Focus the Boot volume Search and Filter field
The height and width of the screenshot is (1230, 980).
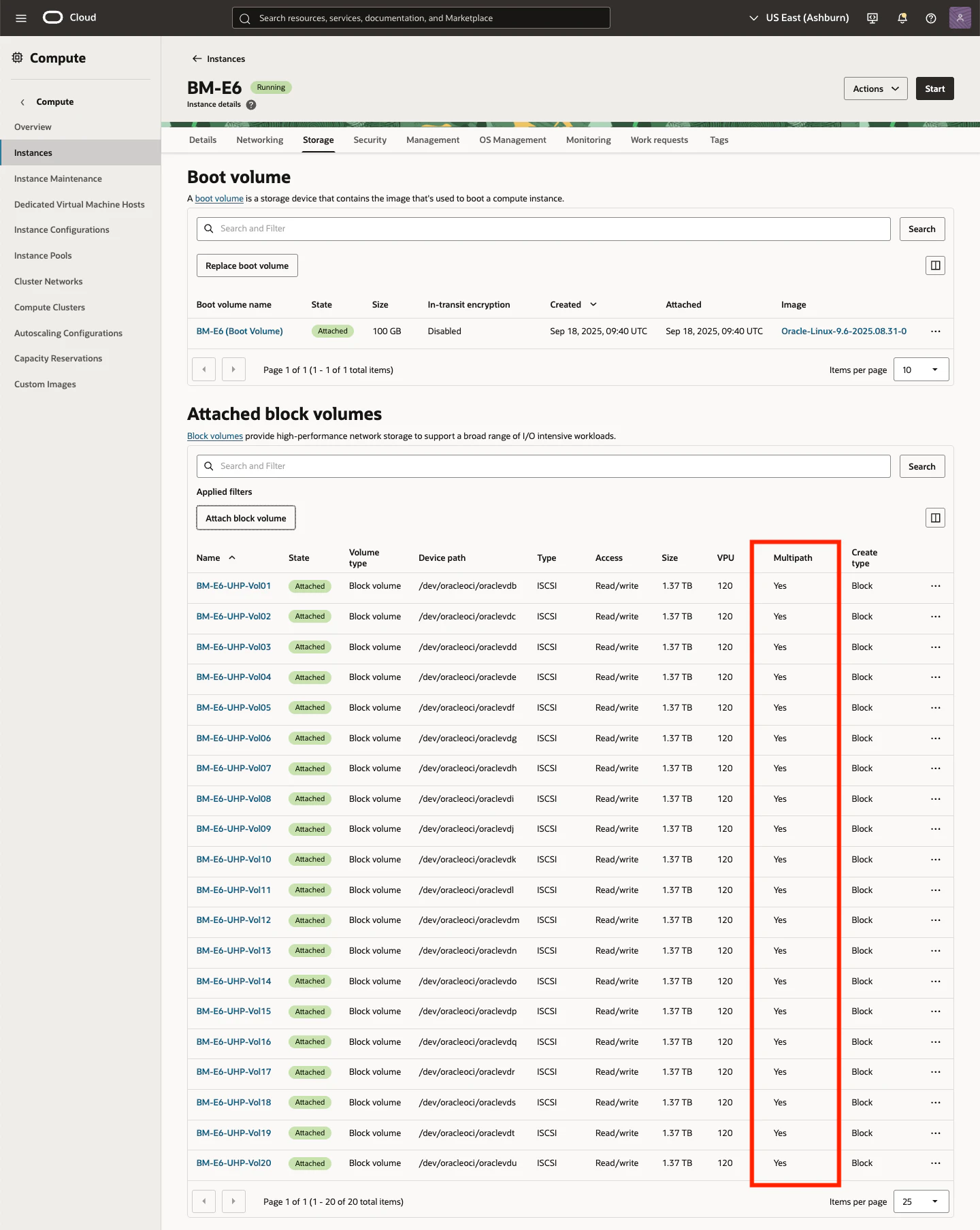pos(544,229)
